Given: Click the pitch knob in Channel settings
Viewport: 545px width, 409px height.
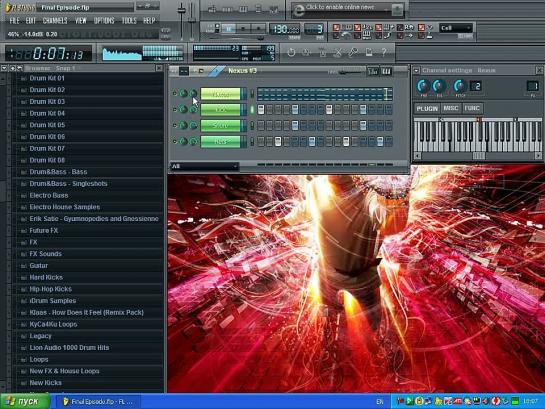Looking at the screenshot, I should [x=460, y=86].
